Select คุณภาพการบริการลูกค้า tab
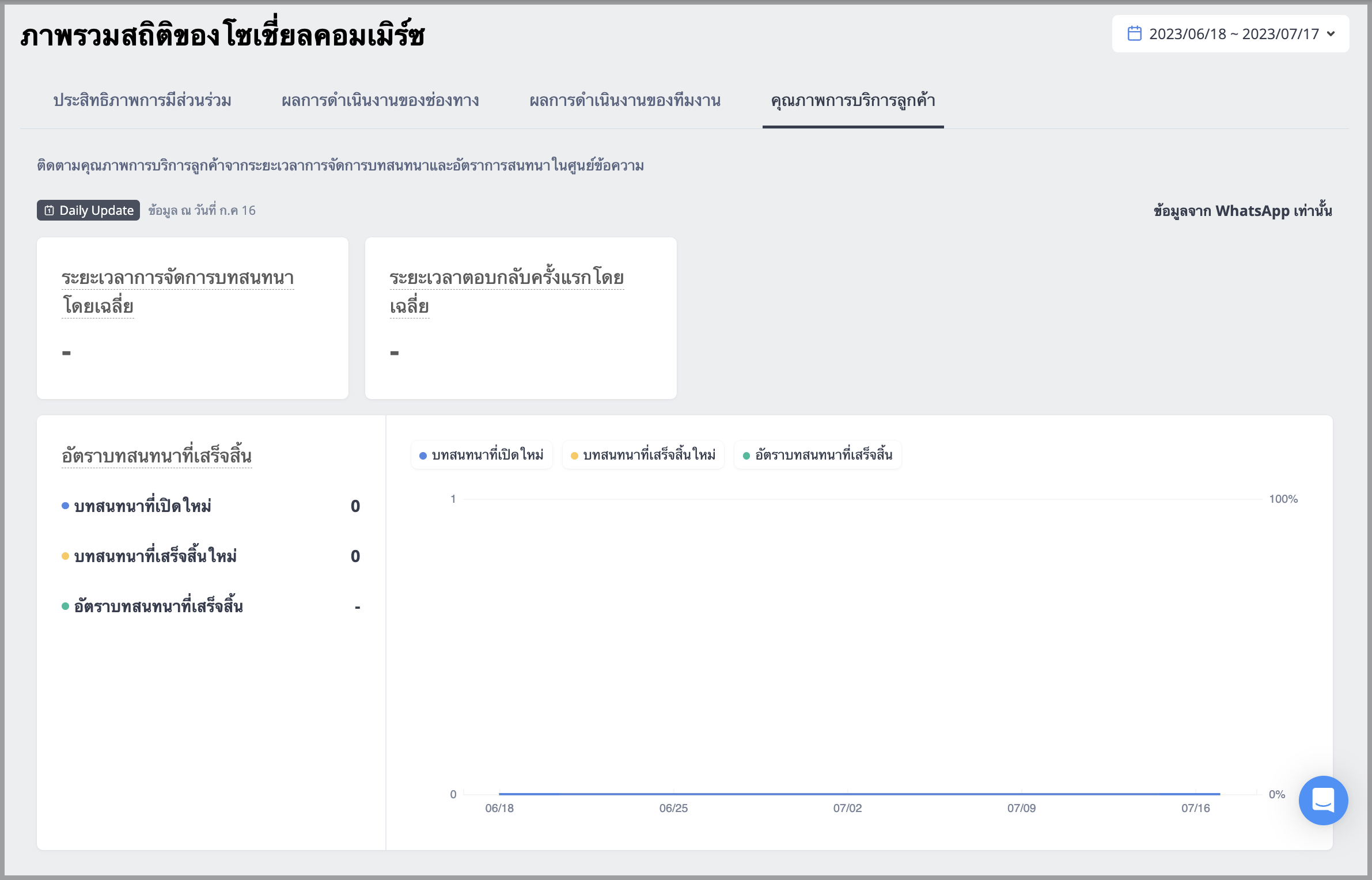Screen dimensions: 1372x880 853,101
